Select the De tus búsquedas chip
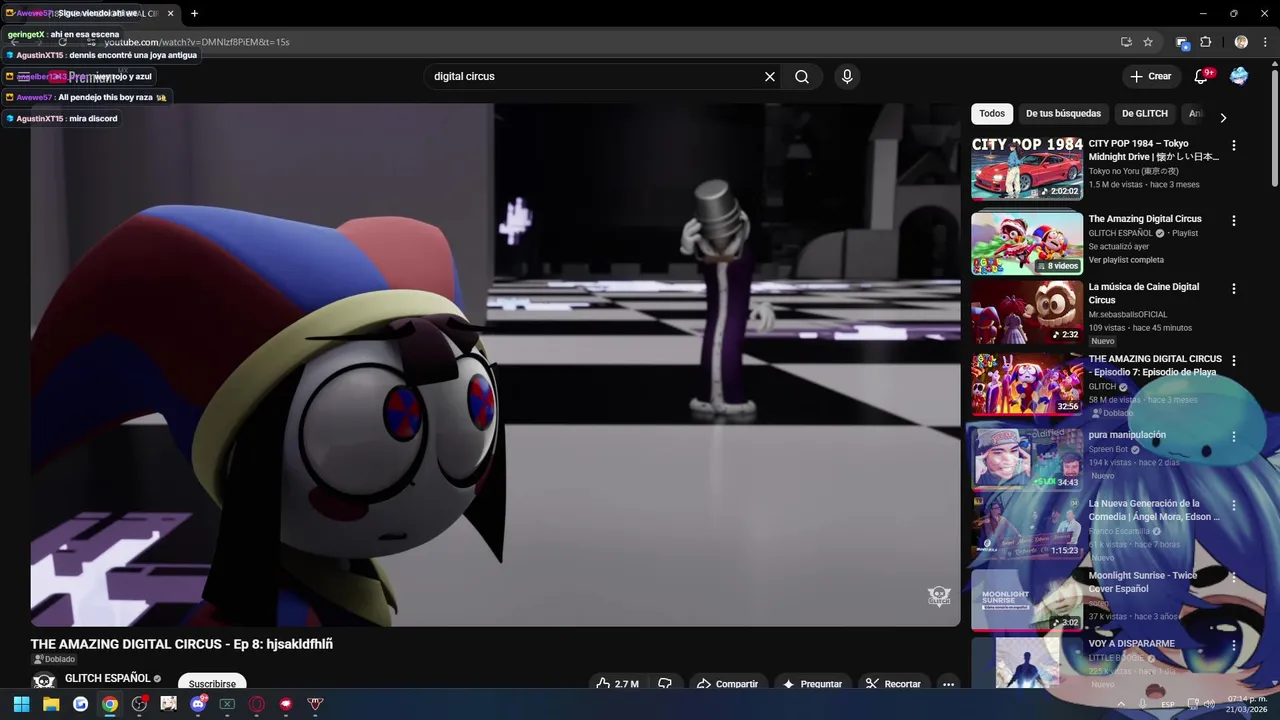1280x720 pixels. tap(1063, 114)
